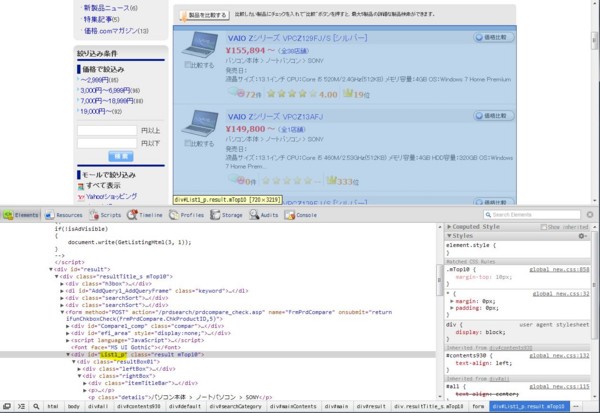Click the breadcrumb overflow ellipsis icon
Viewport: 600px width, 413px height.
(x=576, y=406)
